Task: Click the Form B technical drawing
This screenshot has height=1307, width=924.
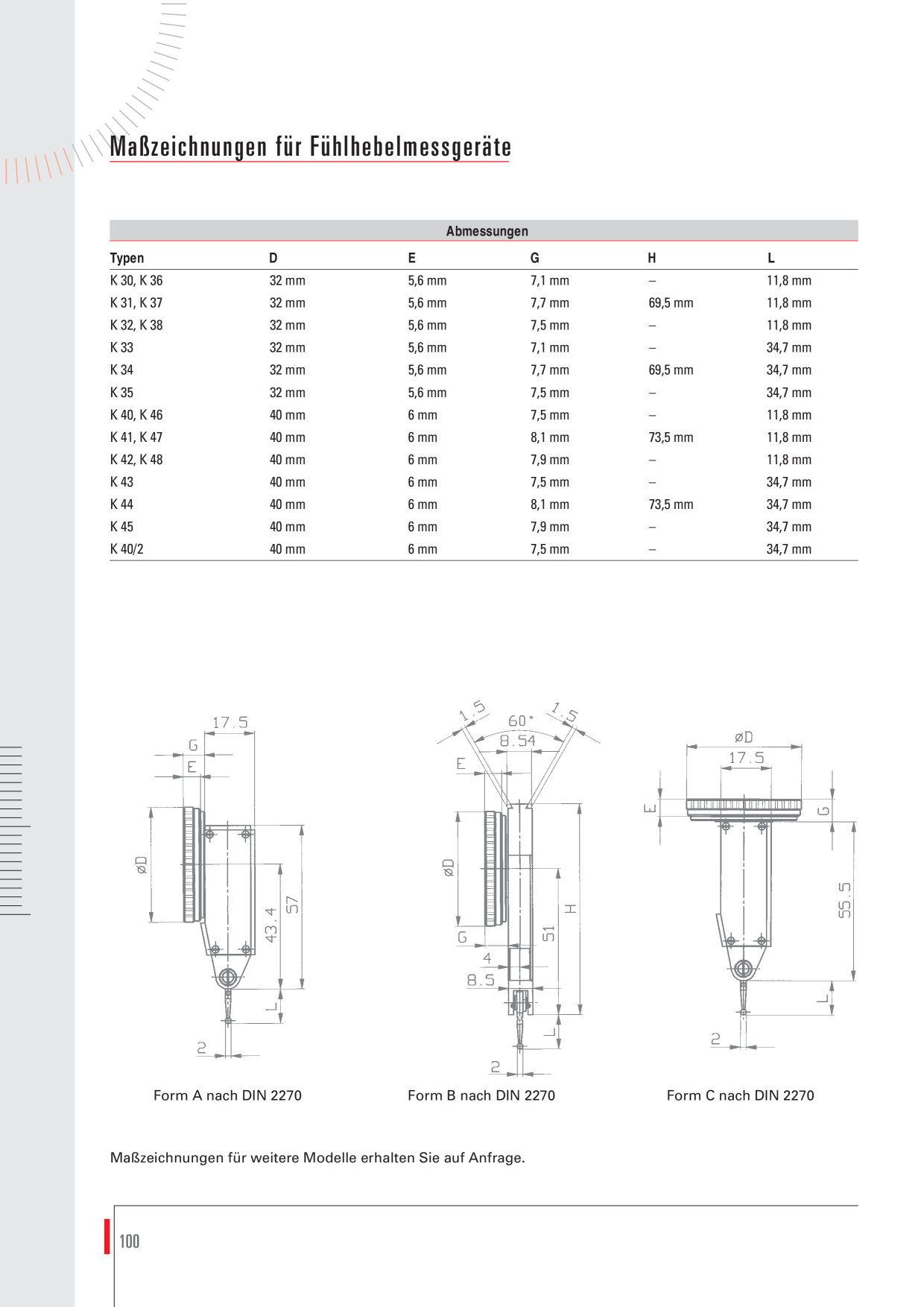Action: pyautogui.click(x=518, y=887)
